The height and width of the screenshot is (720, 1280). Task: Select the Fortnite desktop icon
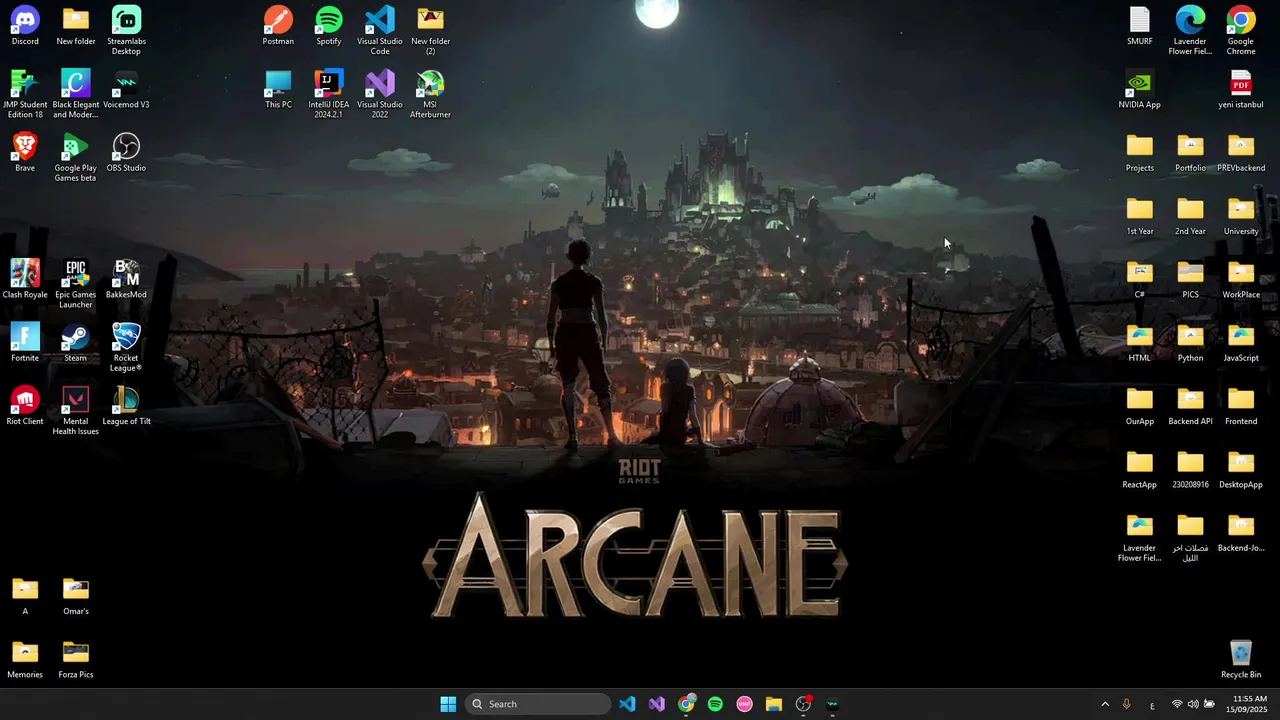click(25, 342)
